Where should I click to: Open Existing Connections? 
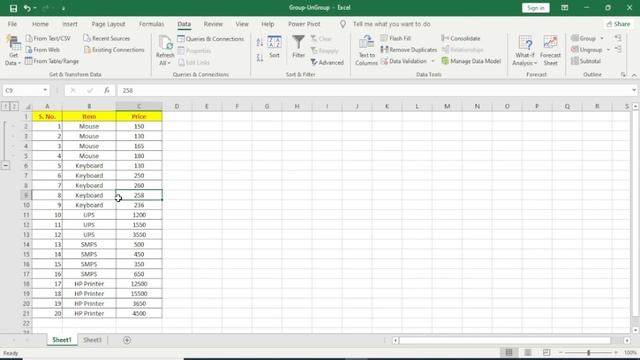(x=114, y=50)
